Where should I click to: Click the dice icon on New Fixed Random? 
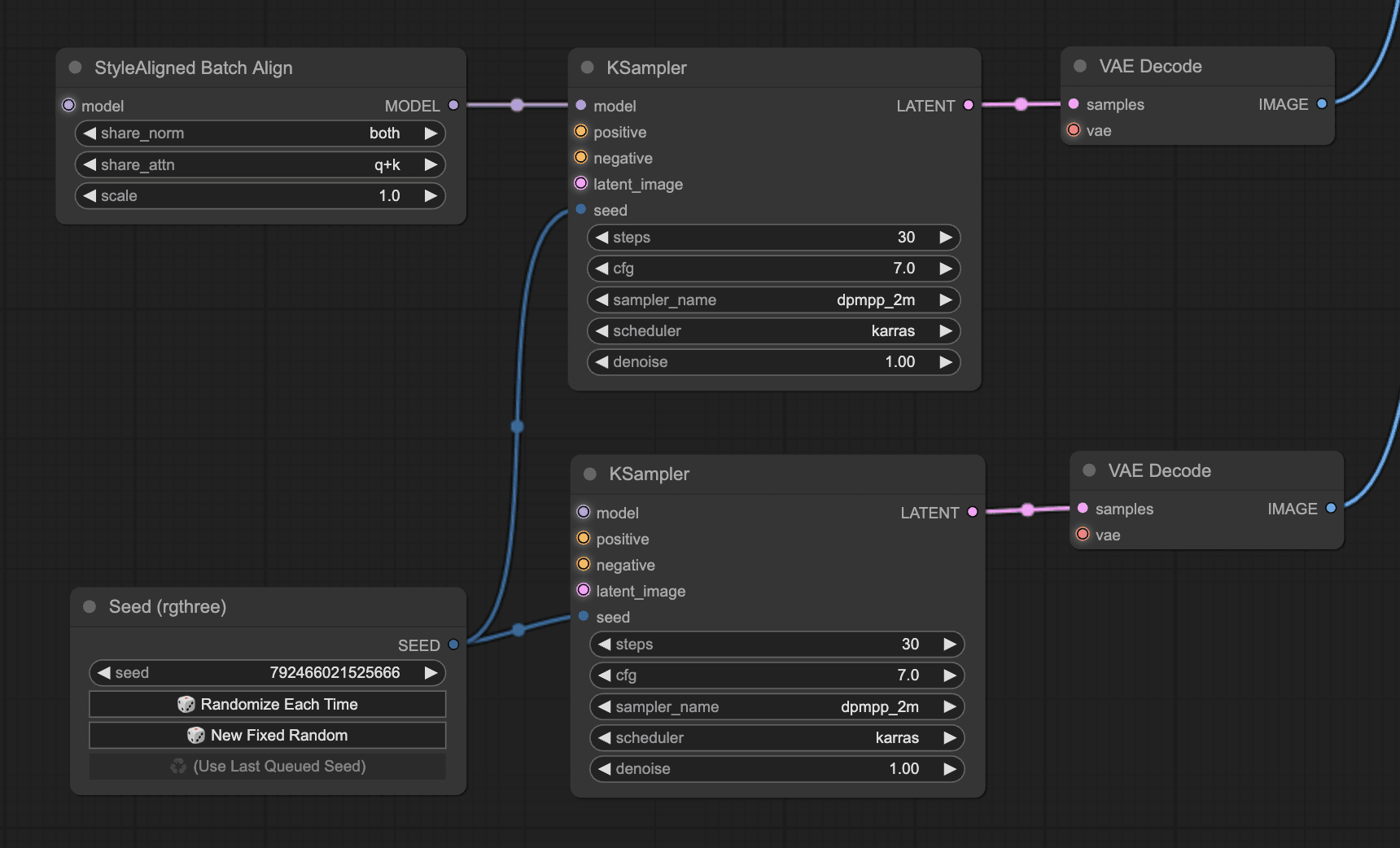coord(196,735)
